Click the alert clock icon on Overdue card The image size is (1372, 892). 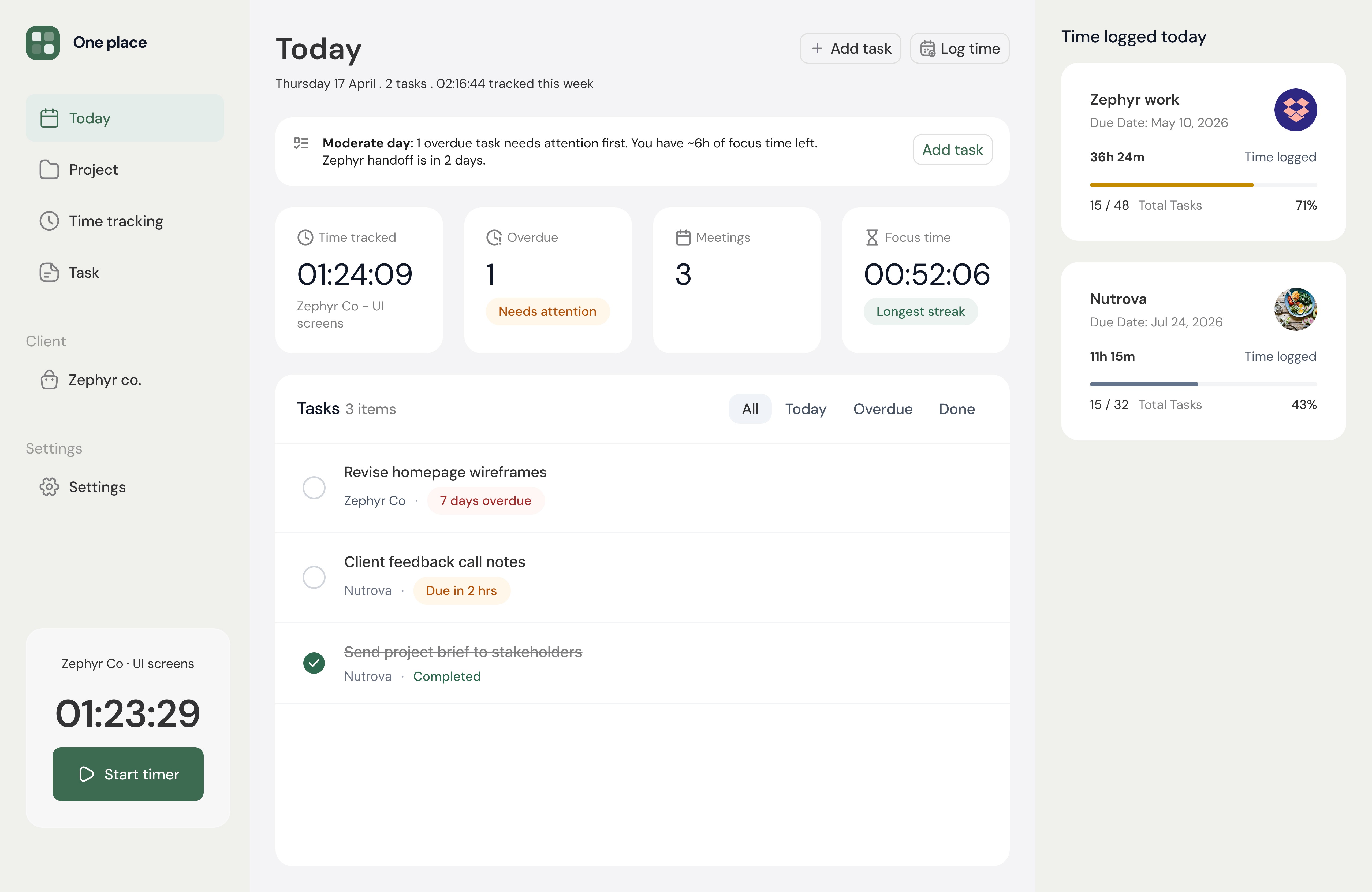pyautogui.click(x=494, y=237)
